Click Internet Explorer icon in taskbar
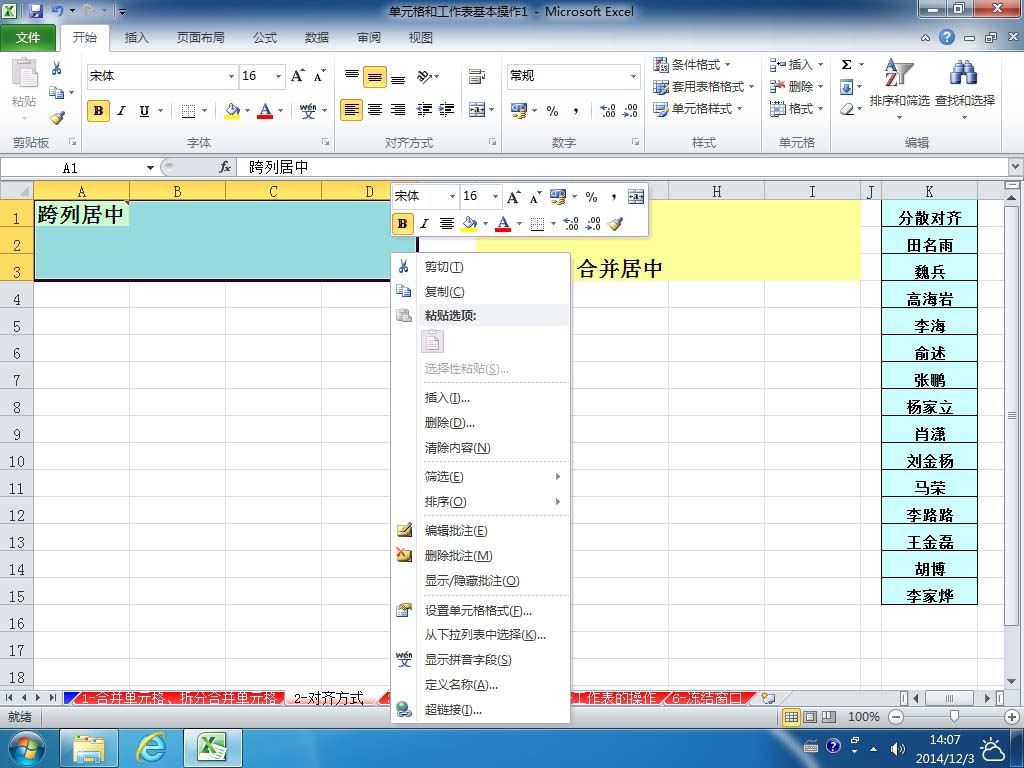1024x768 pixels. coord(151,748)
